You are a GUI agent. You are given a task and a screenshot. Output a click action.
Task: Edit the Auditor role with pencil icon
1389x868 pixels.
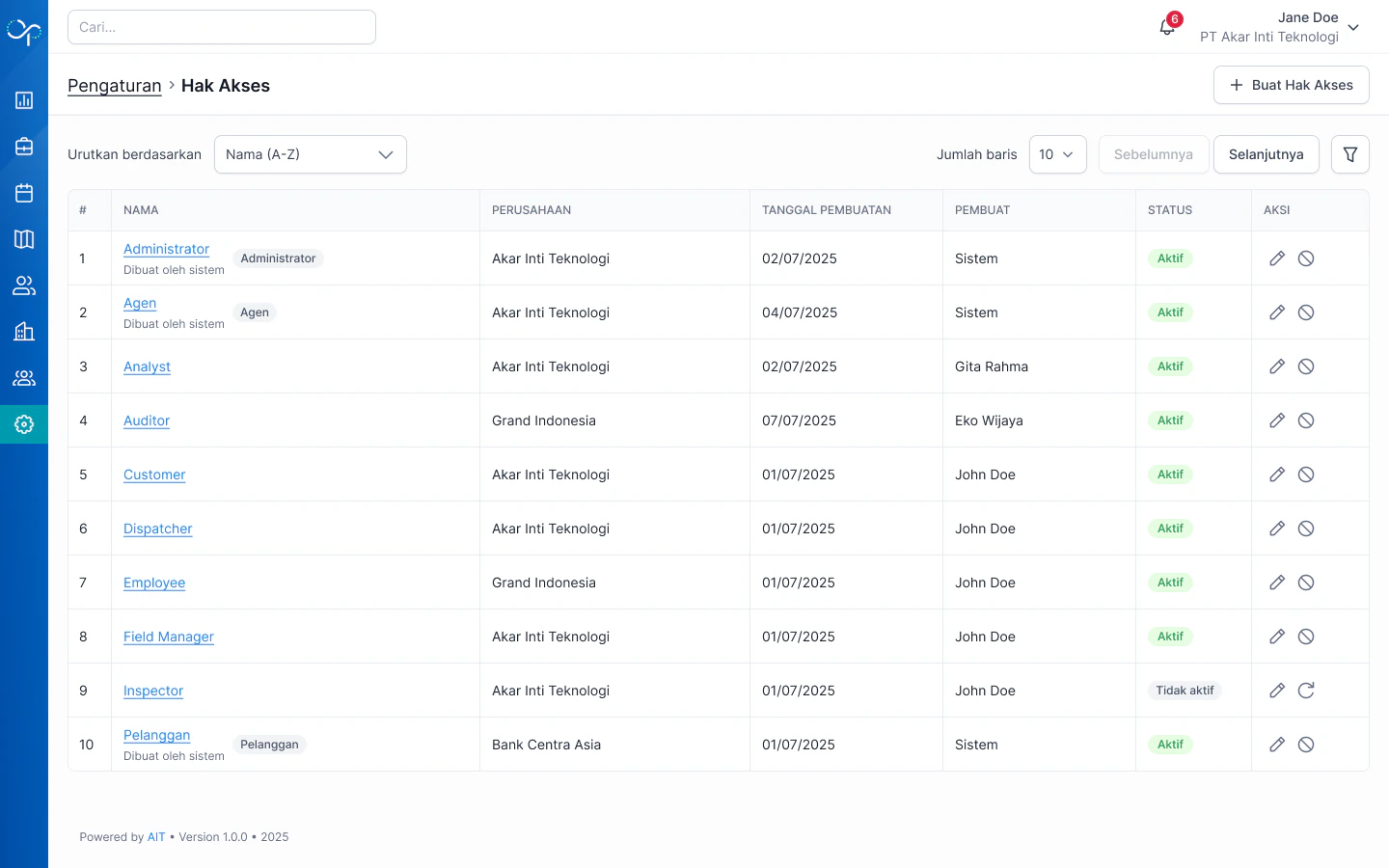tap(1277, 420)
